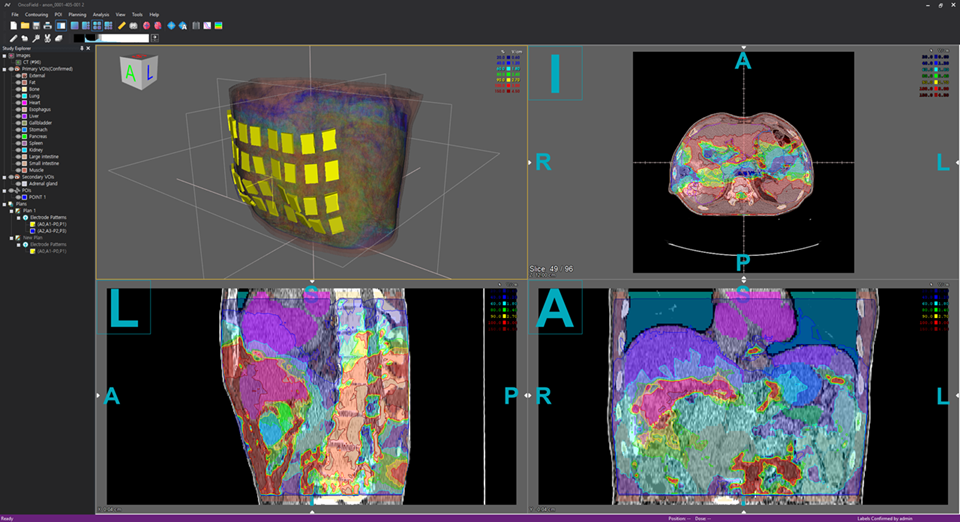Pin the Study Explorer panel

click(x=82, y=48)
